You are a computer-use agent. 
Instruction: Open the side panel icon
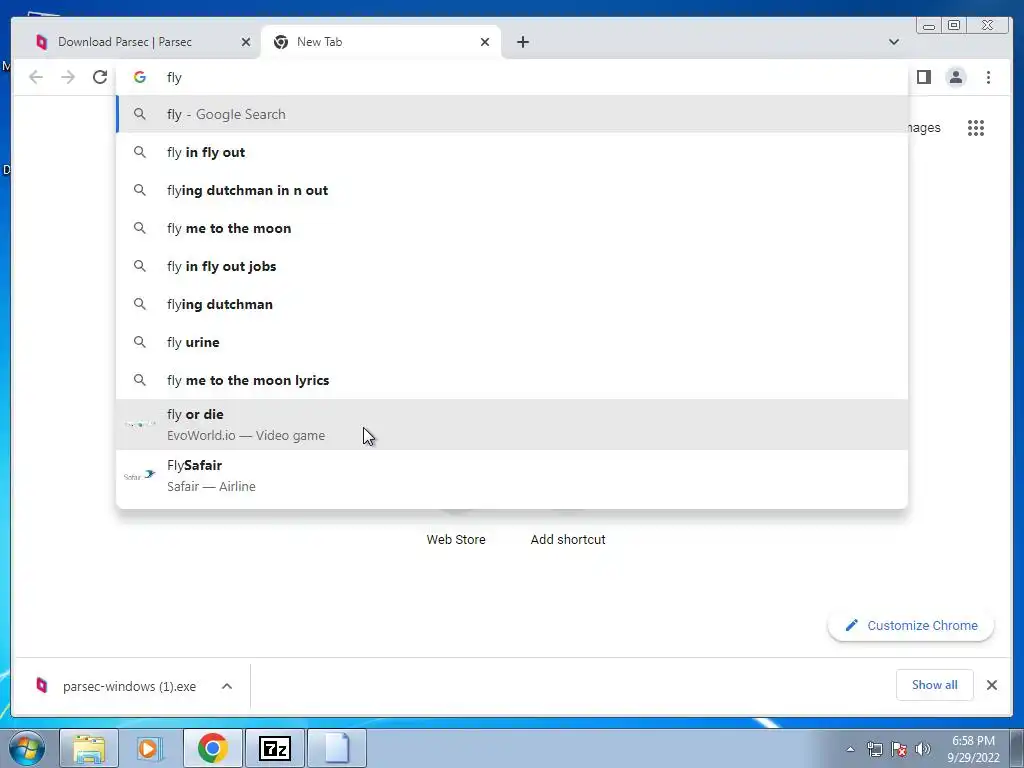coord(923,77)
